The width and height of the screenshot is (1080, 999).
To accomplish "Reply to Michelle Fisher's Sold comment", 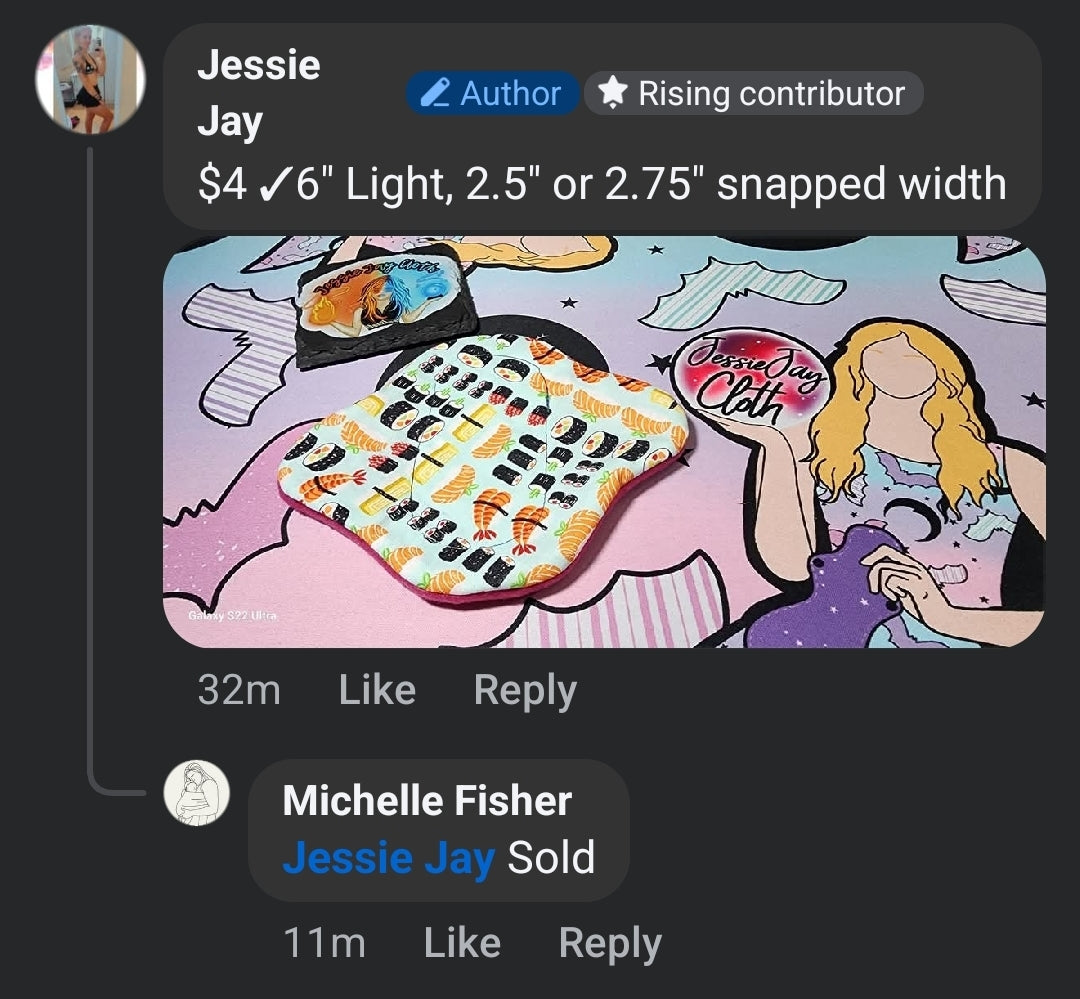I will [x=610, y=942].
